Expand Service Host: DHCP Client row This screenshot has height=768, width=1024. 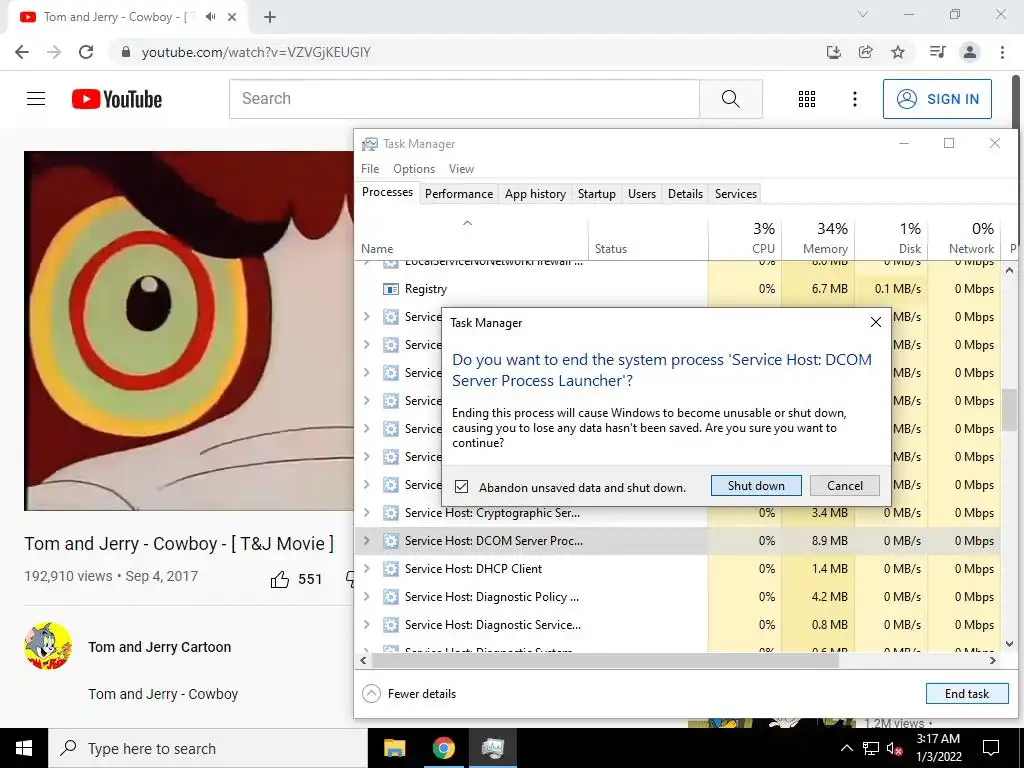(366, 569)
